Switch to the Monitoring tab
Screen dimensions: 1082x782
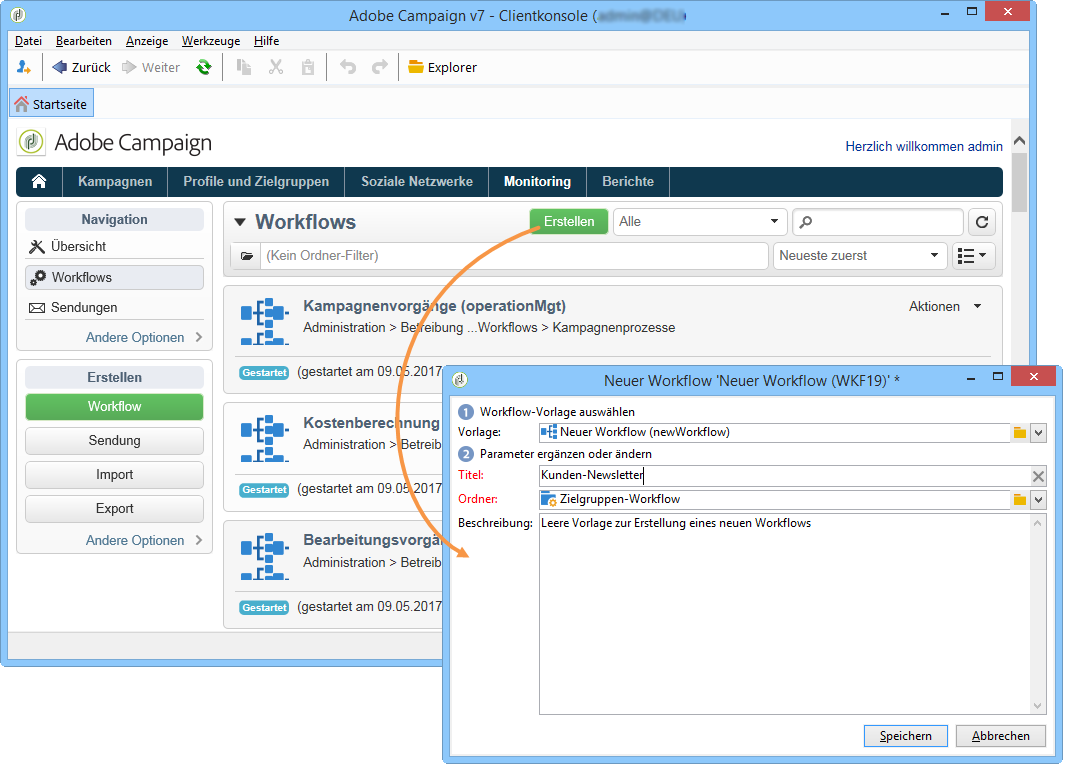pos(537,182)
